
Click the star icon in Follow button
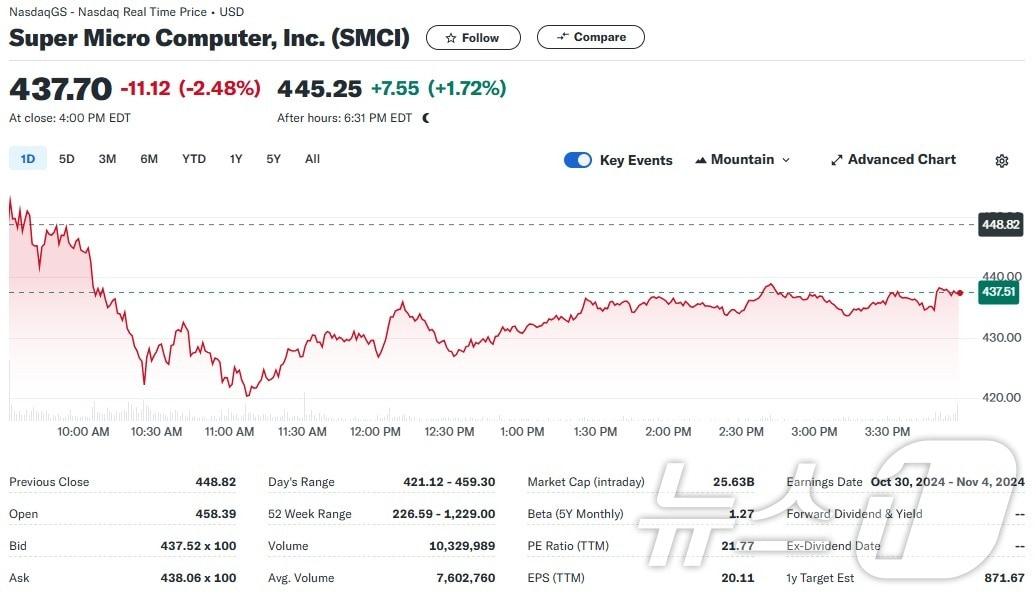pyautogui.click(x=451, y=38)
